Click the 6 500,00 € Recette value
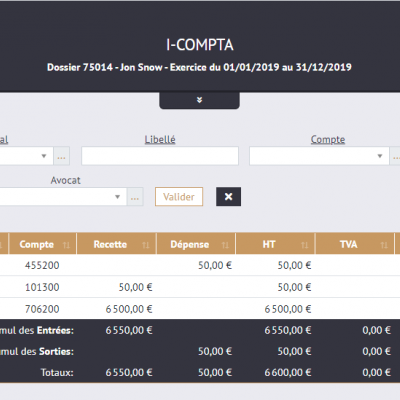The width and height of the screenshot is (400, 400). point(129,309)
